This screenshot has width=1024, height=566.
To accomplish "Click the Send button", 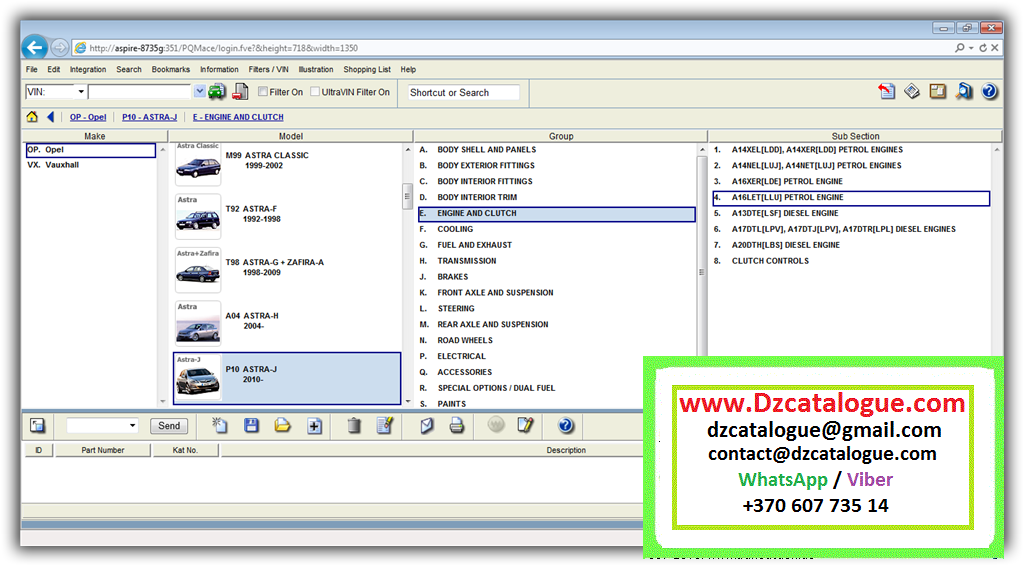I will pyautogui.click(x=169, y=426).
